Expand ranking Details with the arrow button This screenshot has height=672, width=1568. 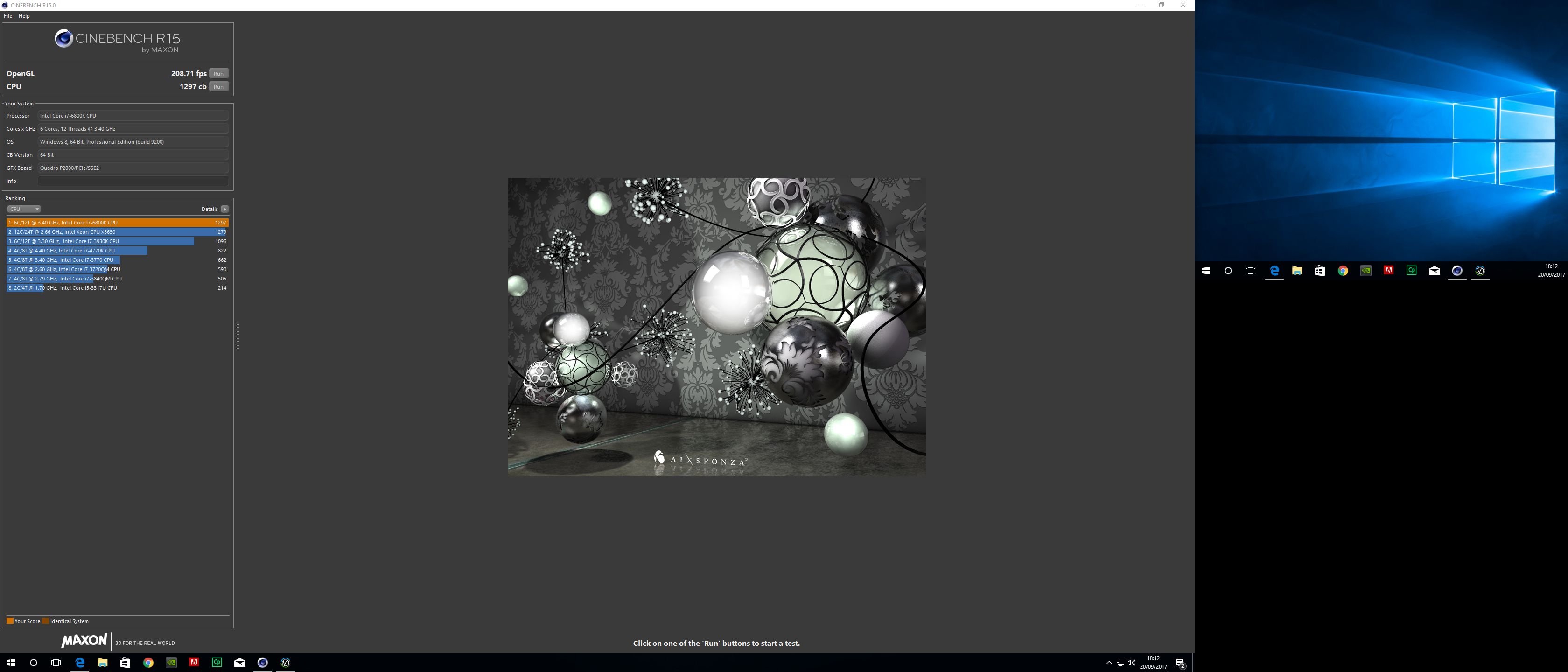tap(224, 209)
